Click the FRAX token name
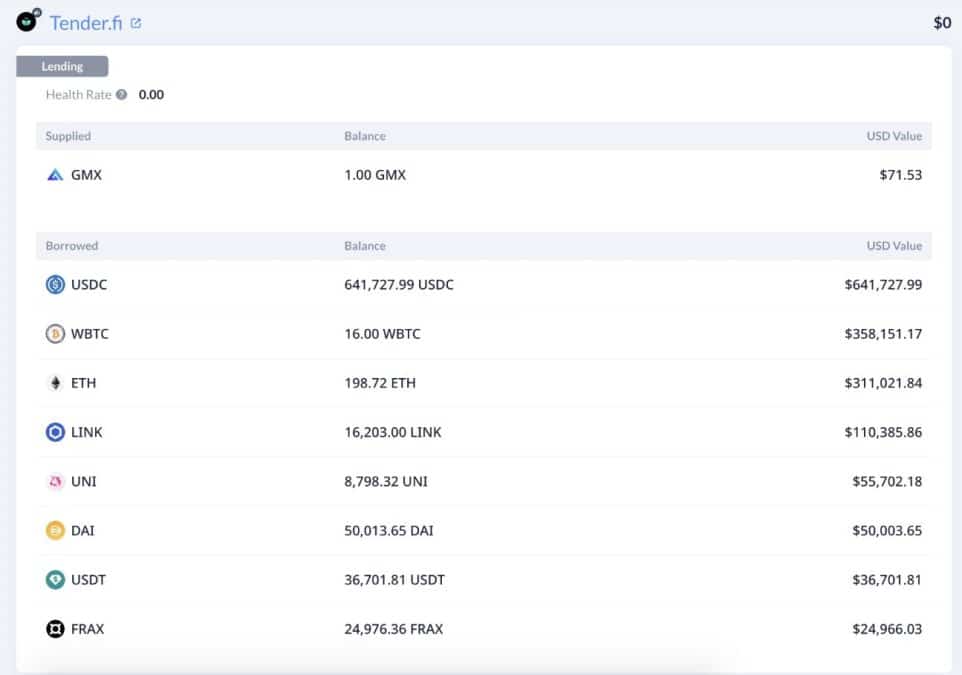Viewport: 962px width, 675px height. tap(88, 629)
